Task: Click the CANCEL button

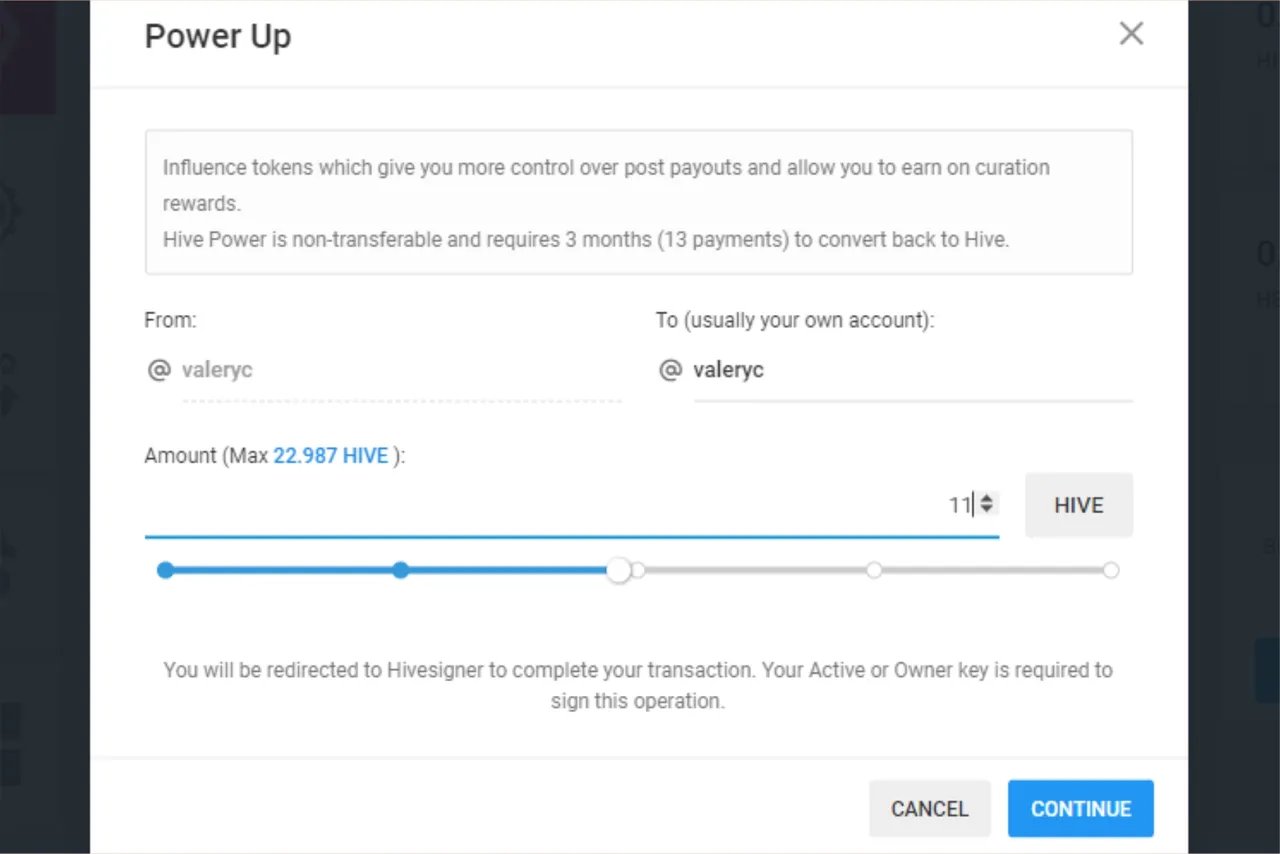Action: point(930,808)
